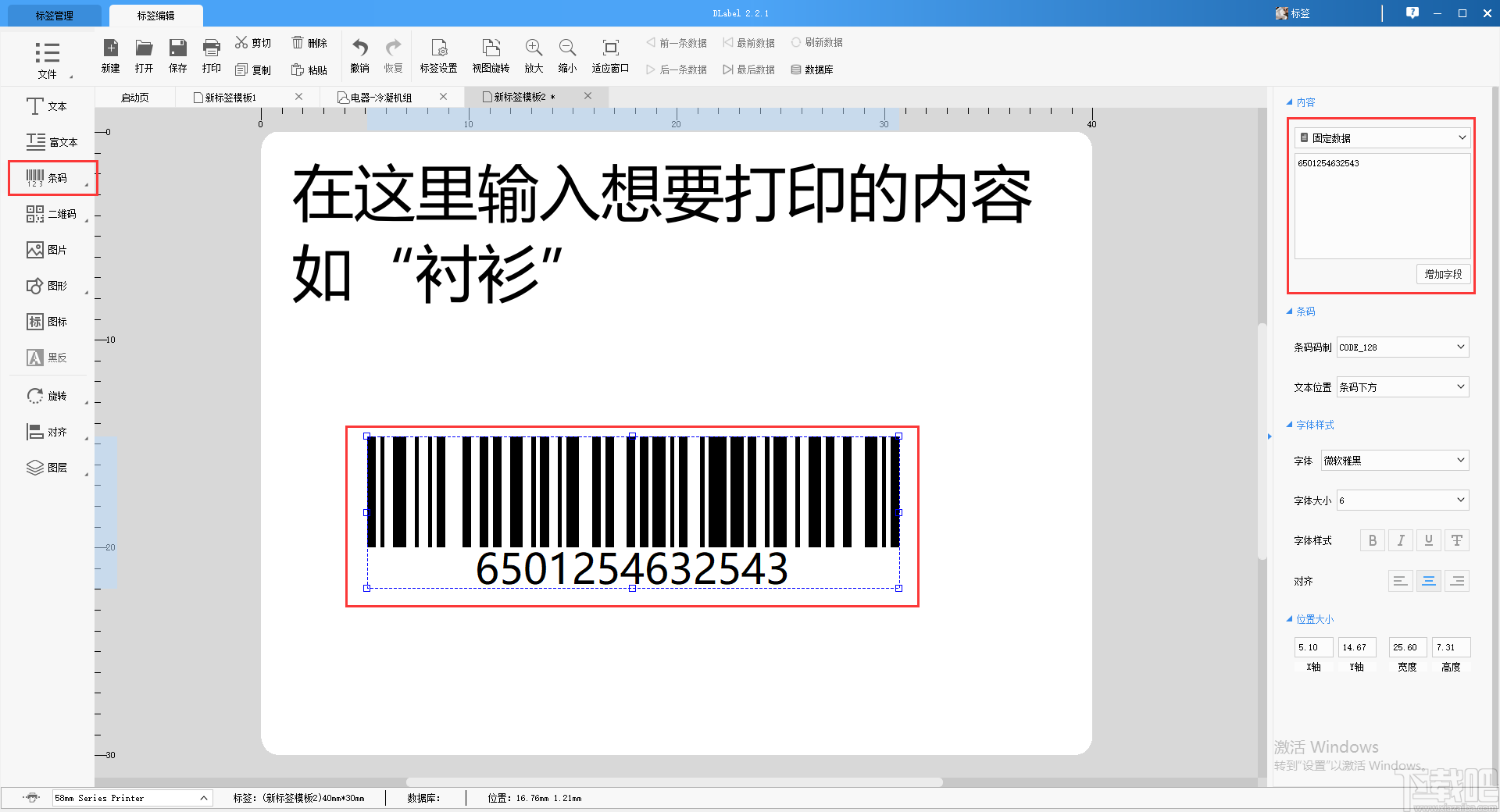Viewport: 1500px width, 812px height.
Task: Toggle bold font style
Action: (x=1372, y=540)
